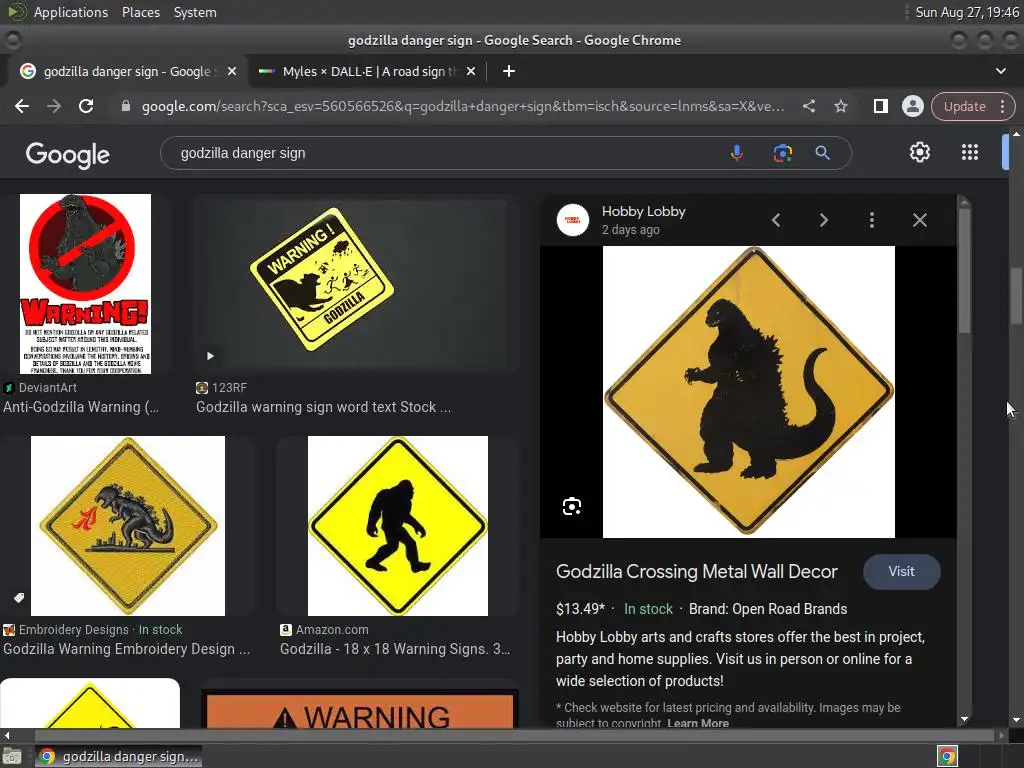Open the System menu

click(x=195, y=12)
